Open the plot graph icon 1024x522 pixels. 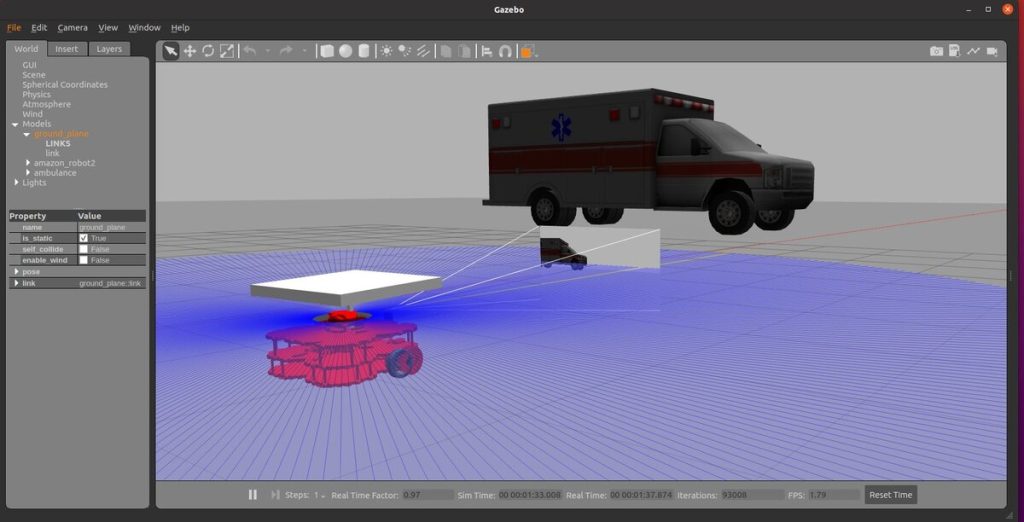(974, 51)
